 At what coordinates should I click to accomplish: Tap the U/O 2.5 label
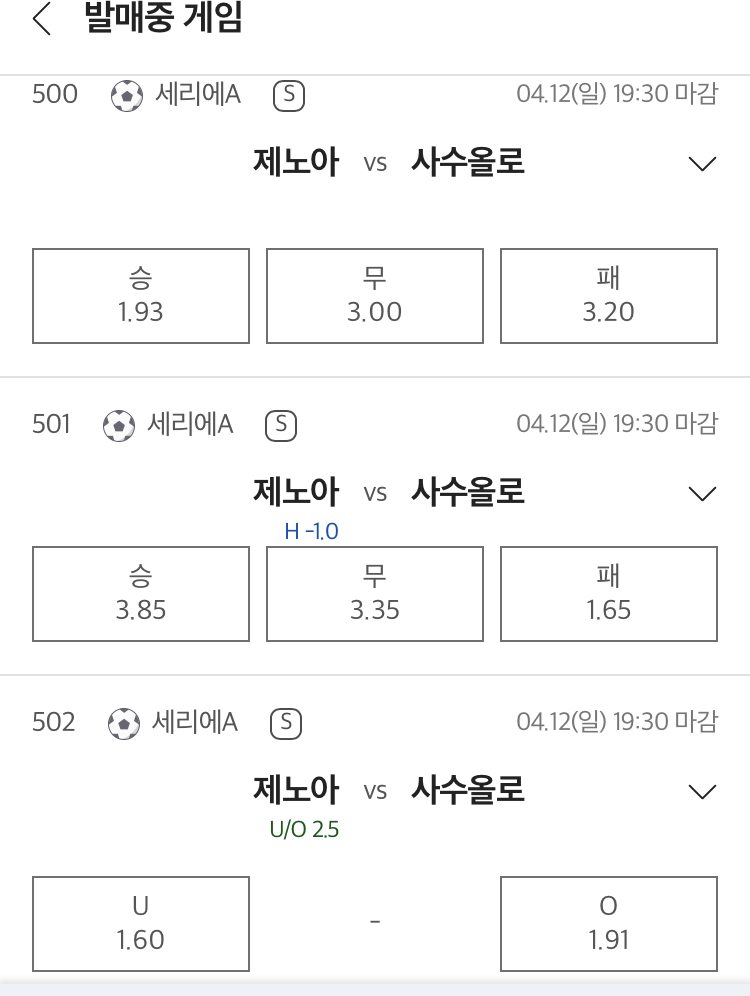click(304, 830)
